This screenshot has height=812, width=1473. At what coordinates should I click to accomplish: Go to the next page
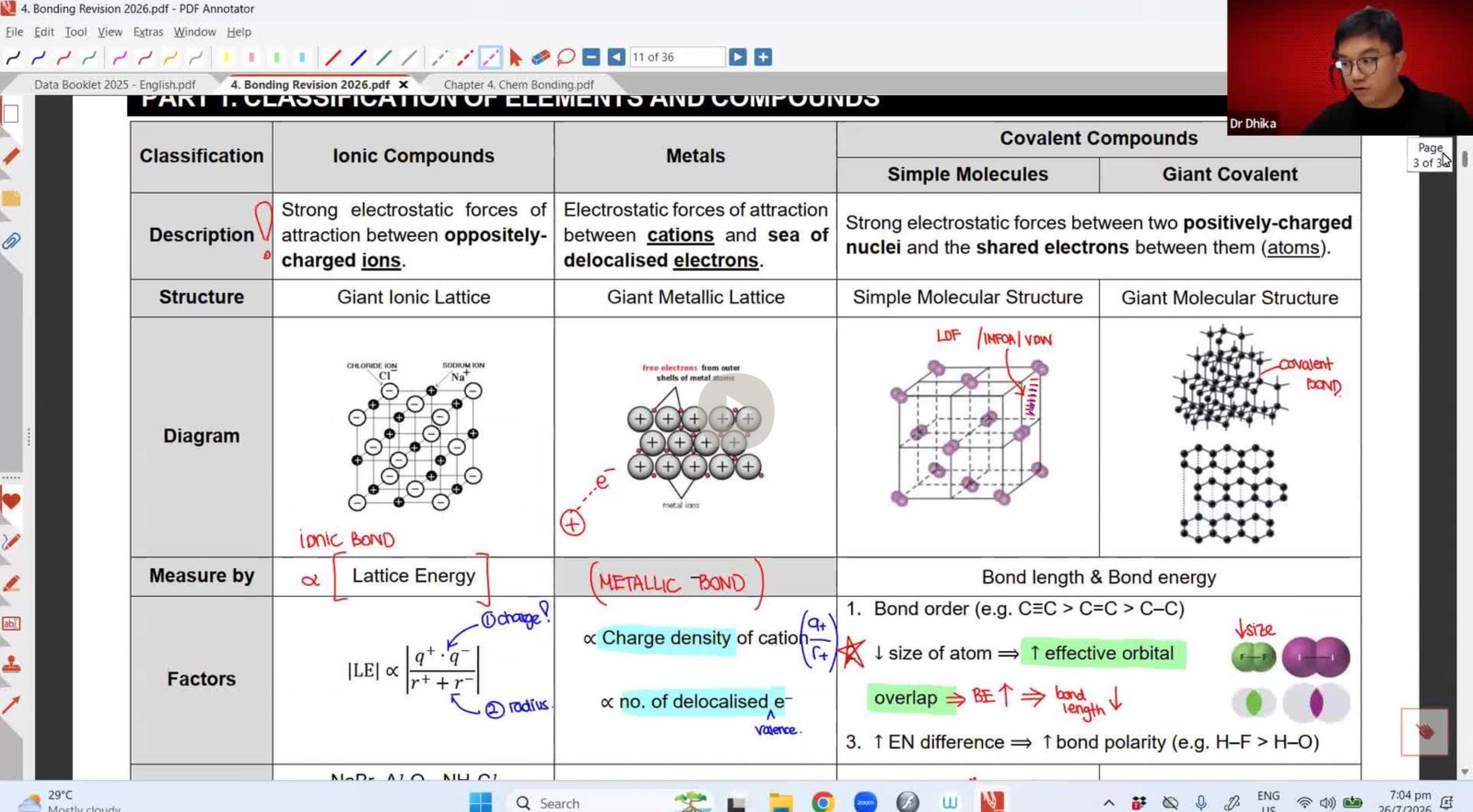[x=738, y=57]
